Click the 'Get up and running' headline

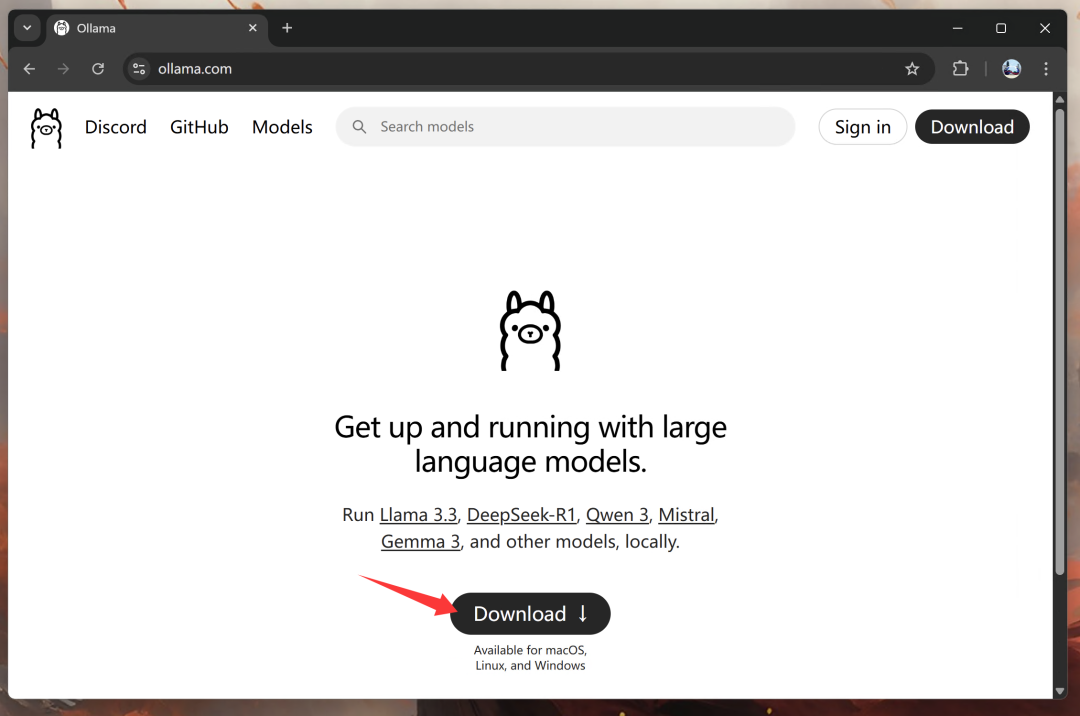(530, 444)
